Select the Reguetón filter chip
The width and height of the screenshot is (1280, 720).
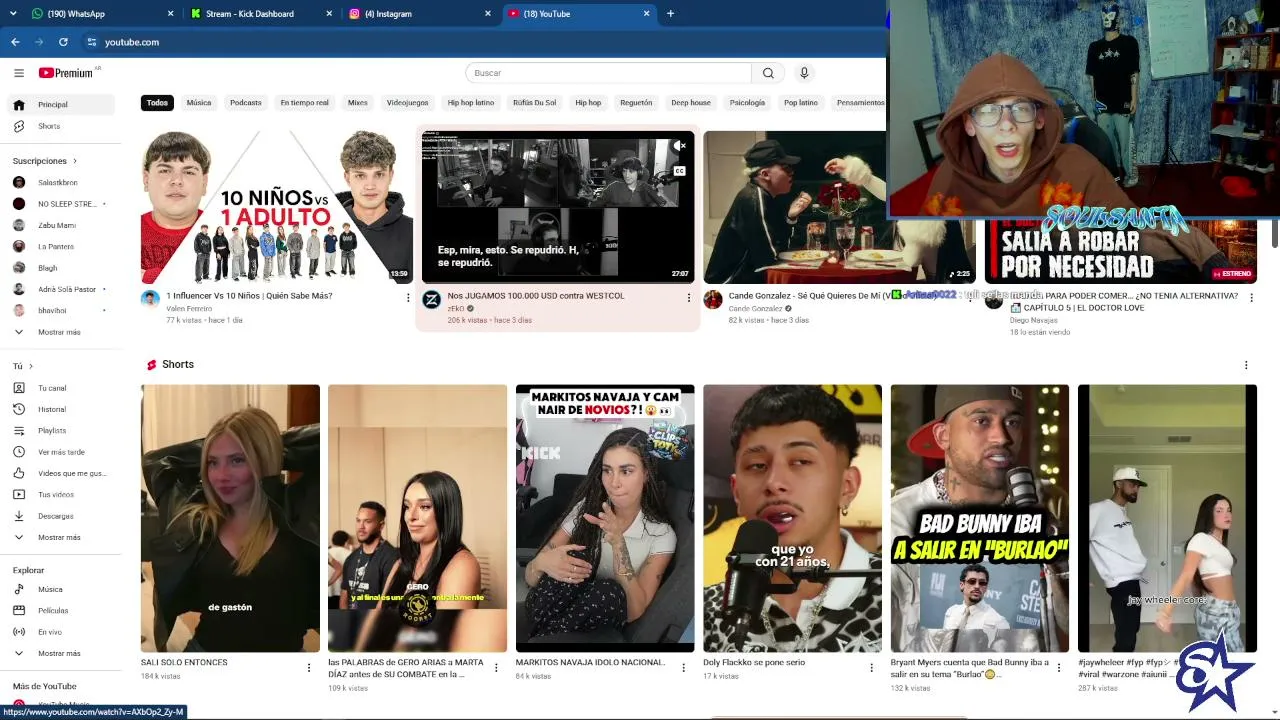[x=636, y=103]
